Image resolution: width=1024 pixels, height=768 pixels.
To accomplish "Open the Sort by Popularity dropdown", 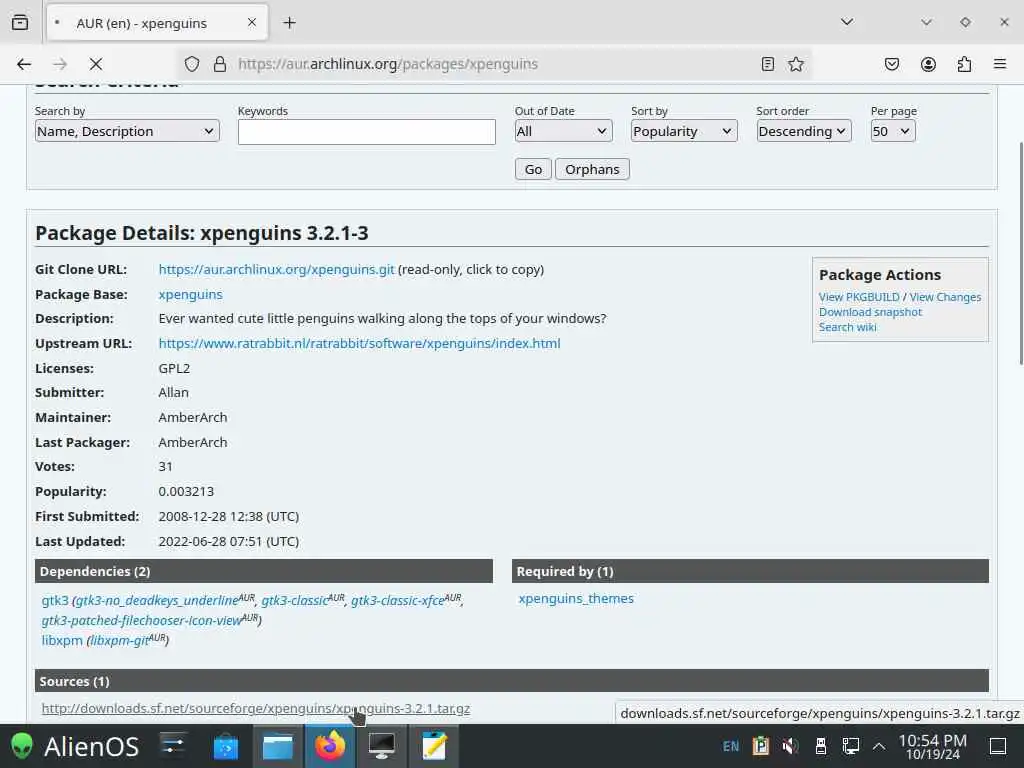I will pos(684,131).
